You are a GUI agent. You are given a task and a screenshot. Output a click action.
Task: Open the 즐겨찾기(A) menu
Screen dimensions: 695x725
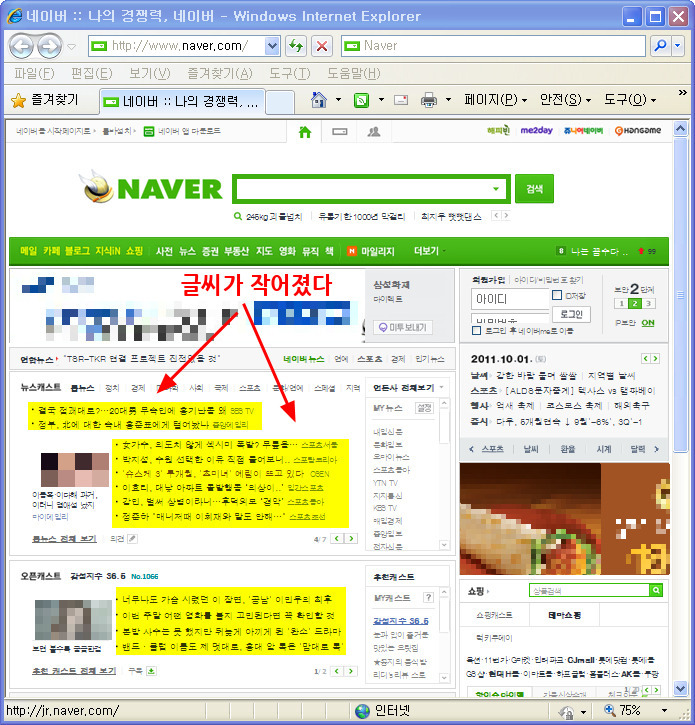click(220, 73)
